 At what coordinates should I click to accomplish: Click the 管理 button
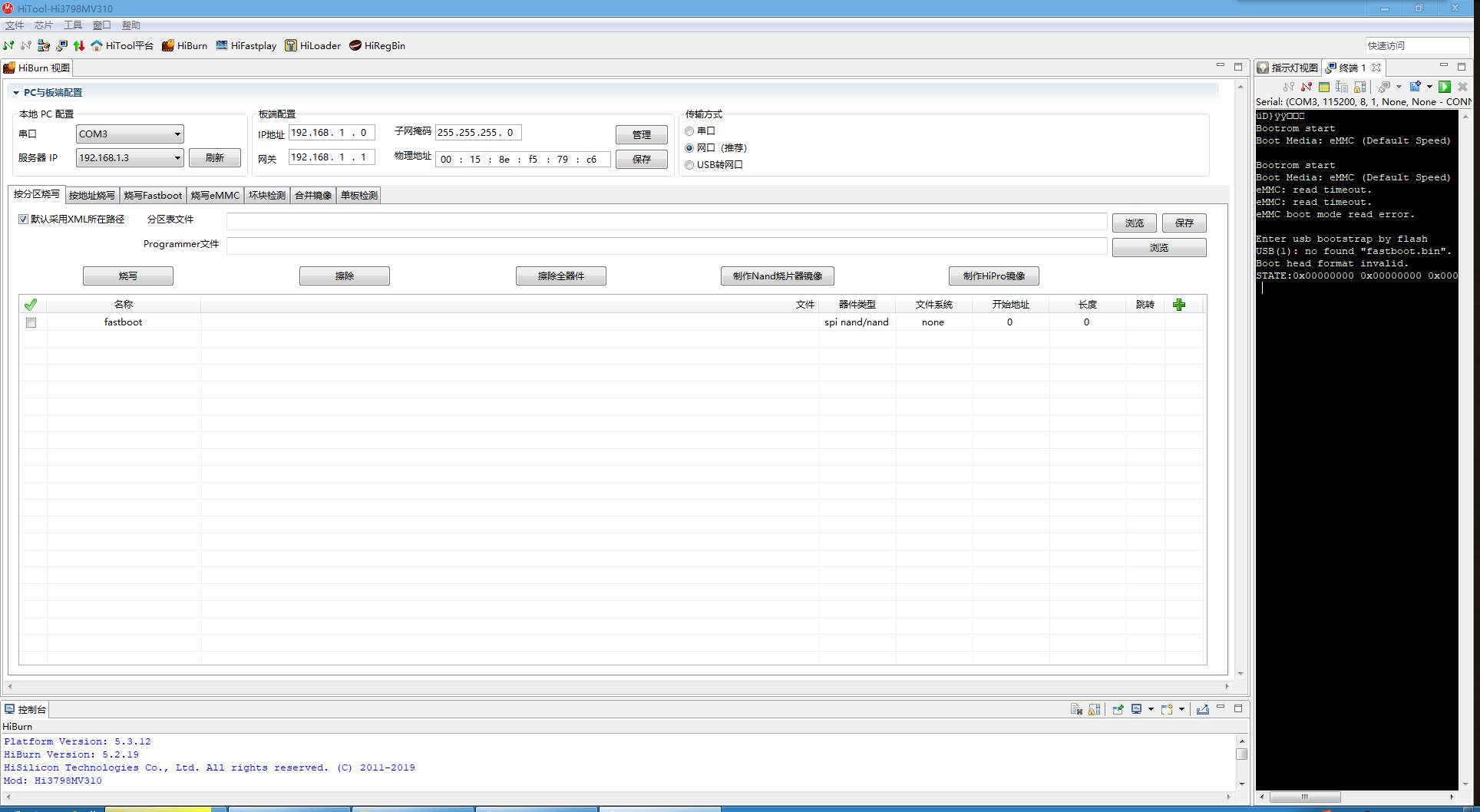(x=642, y=134)
